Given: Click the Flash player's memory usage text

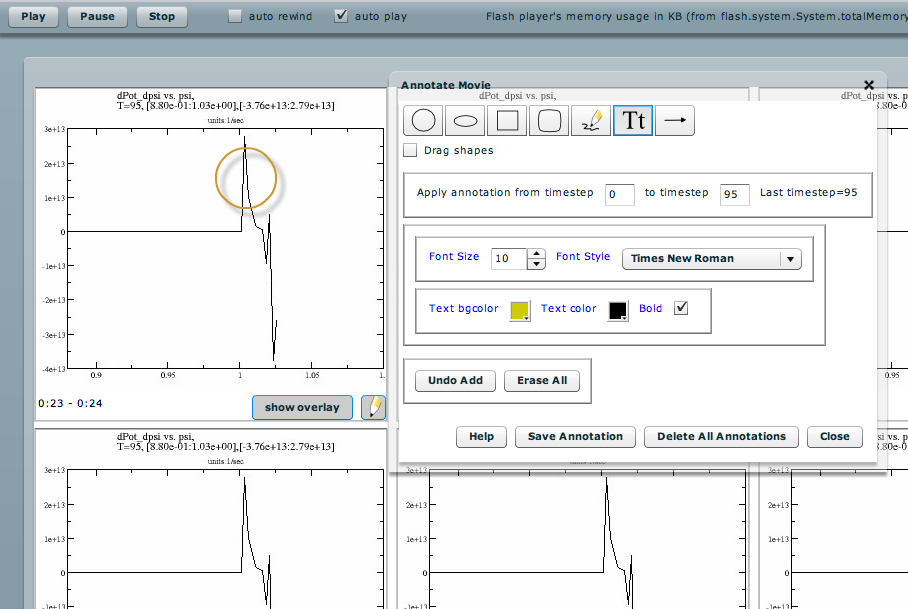Looking at the screenshot, I should tap(697, 16).
